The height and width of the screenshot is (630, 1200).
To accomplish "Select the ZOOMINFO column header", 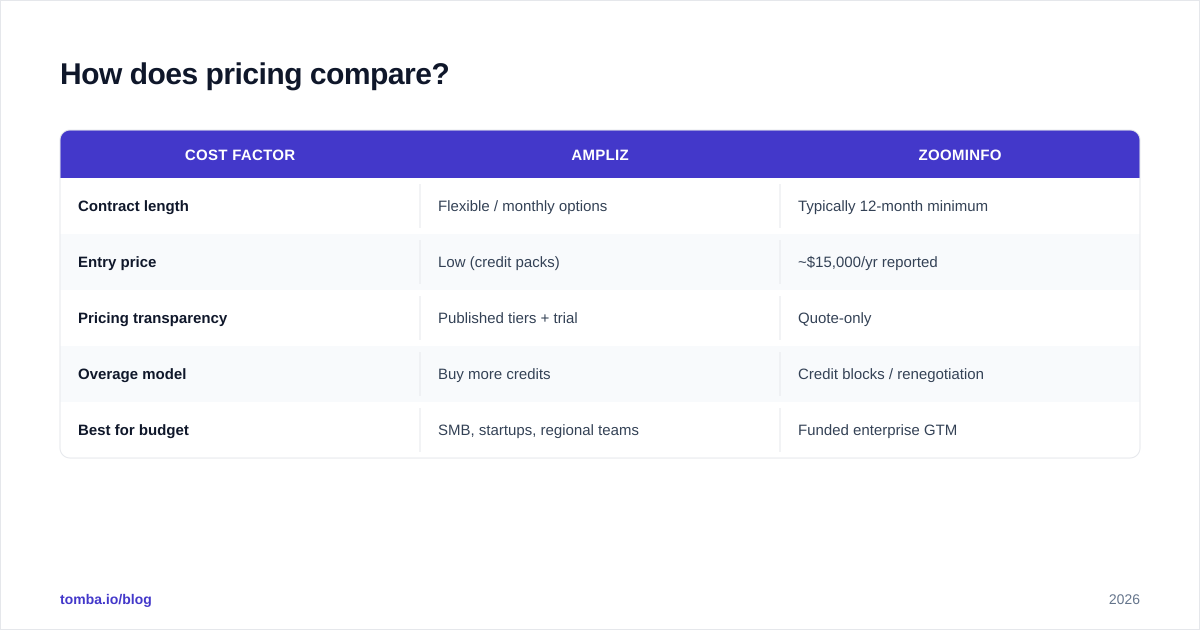I will click(x=960, y=155).
